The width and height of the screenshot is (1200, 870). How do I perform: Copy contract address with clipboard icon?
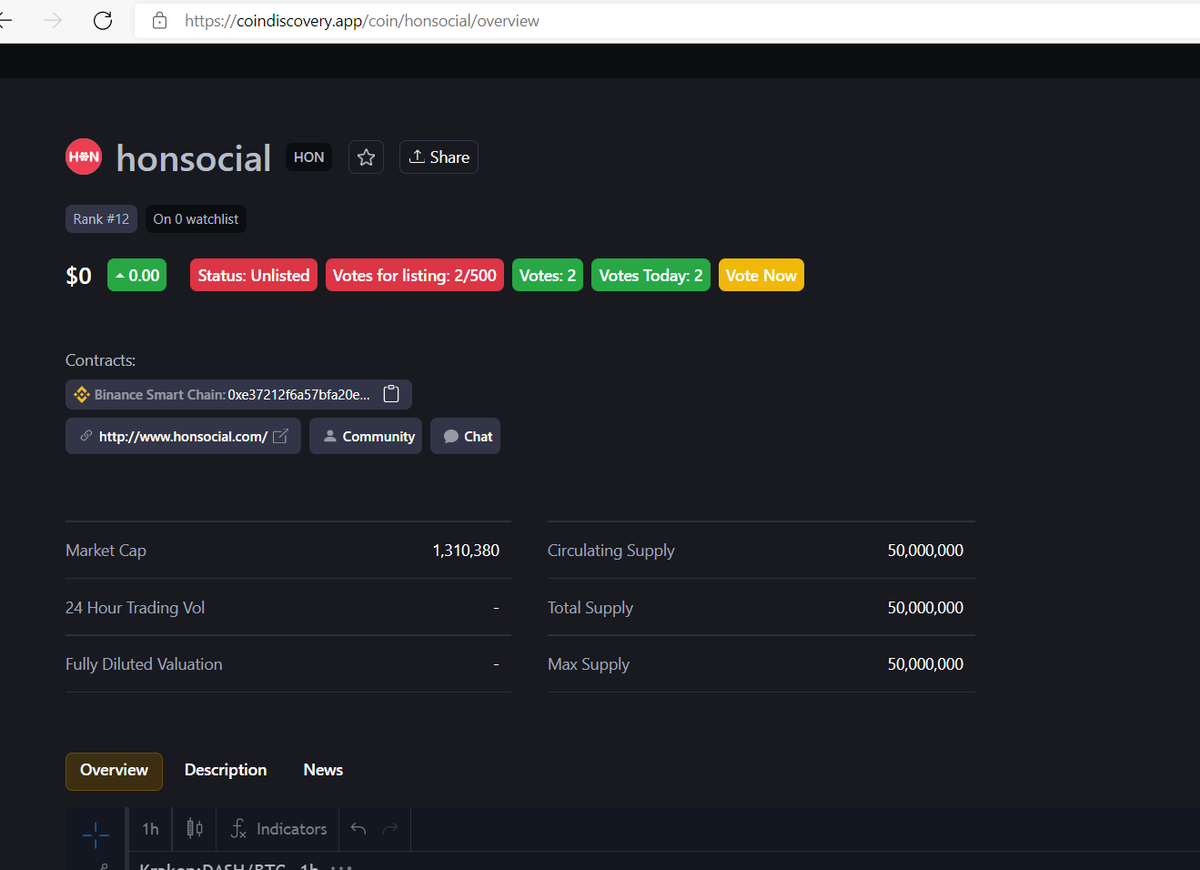[391, 394]
